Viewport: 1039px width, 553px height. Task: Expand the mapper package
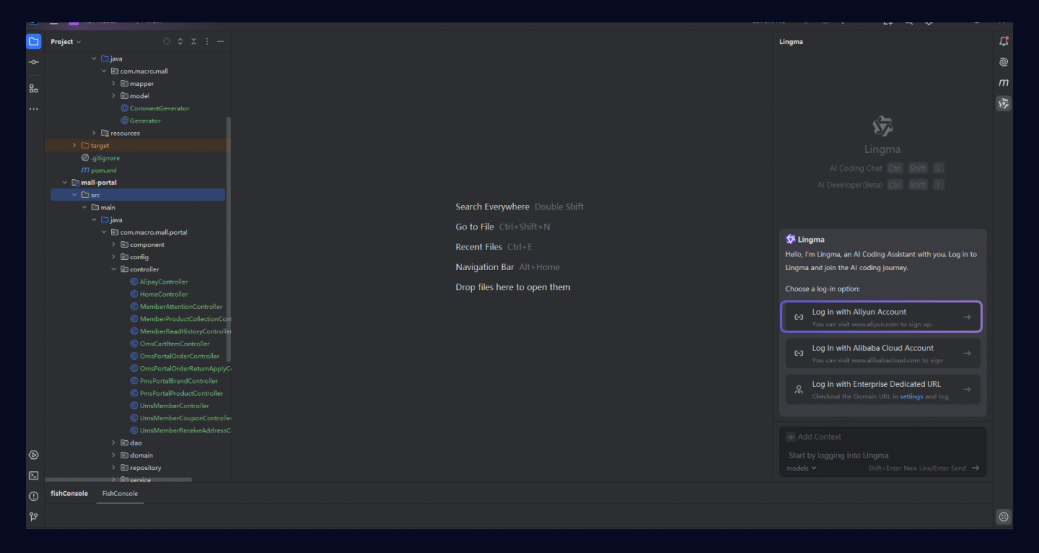click(x=113, y=83)
